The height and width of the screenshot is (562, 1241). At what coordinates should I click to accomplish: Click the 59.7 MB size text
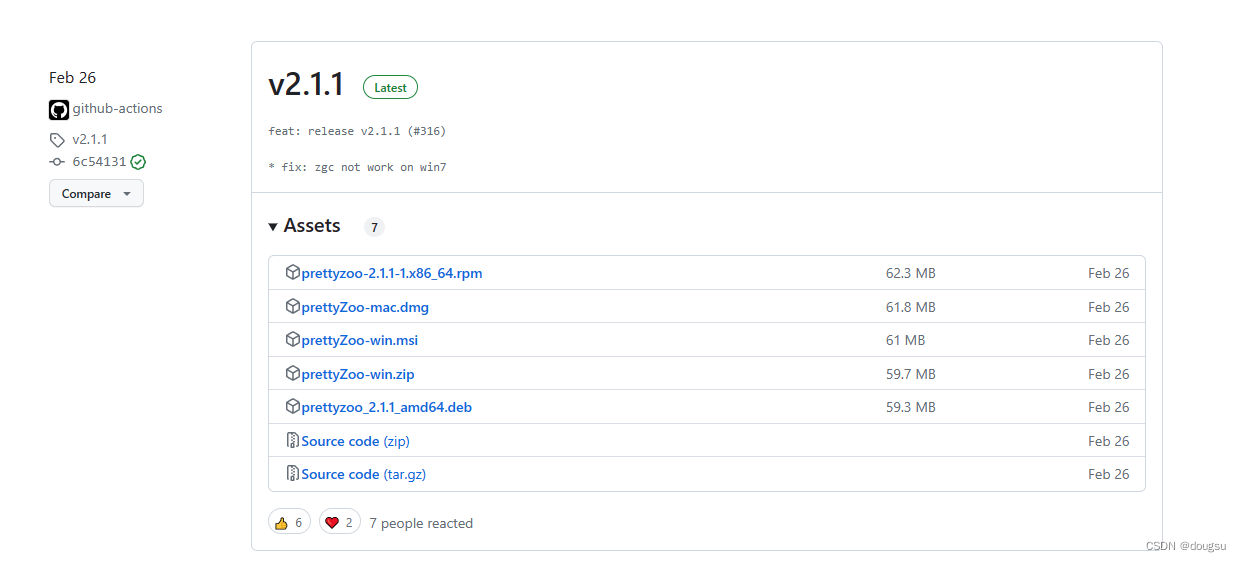point(911,374)
